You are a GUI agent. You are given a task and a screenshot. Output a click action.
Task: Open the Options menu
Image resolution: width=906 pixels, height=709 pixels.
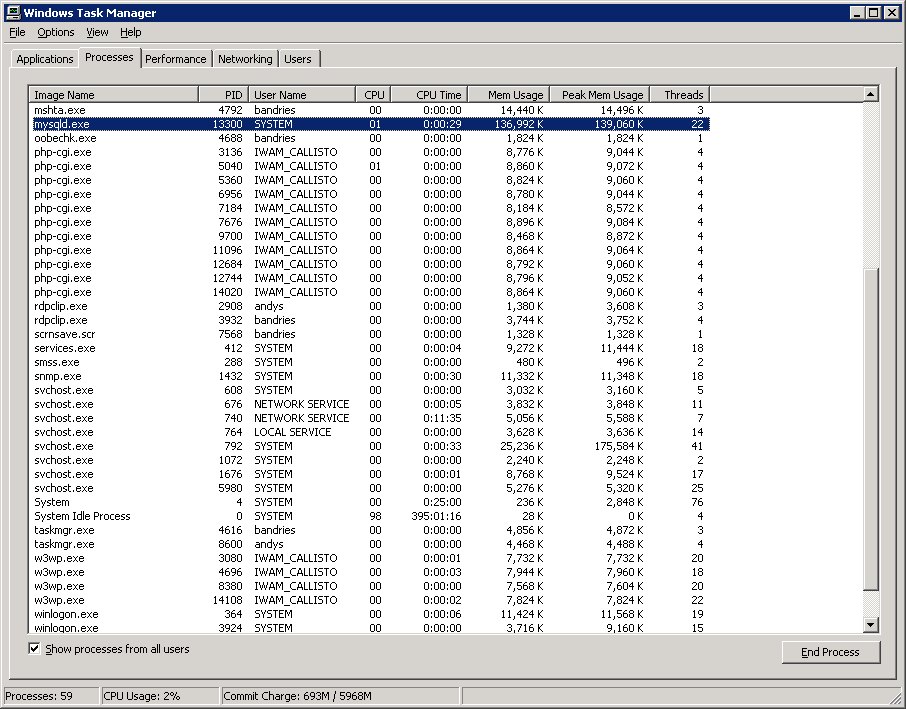coord(56,33)
